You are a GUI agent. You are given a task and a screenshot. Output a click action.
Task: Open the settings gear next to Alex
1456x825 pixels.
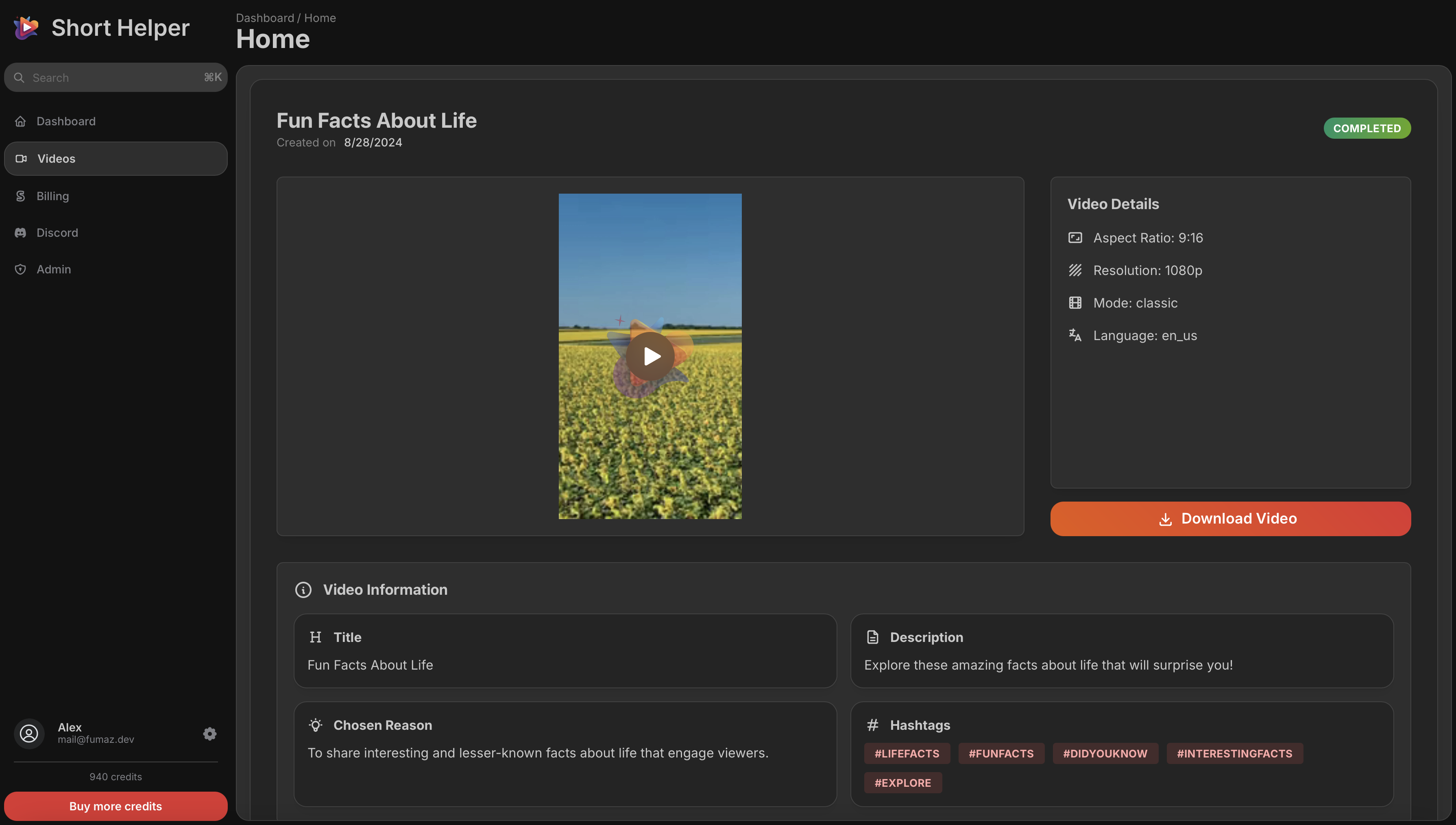click(209, 734)
